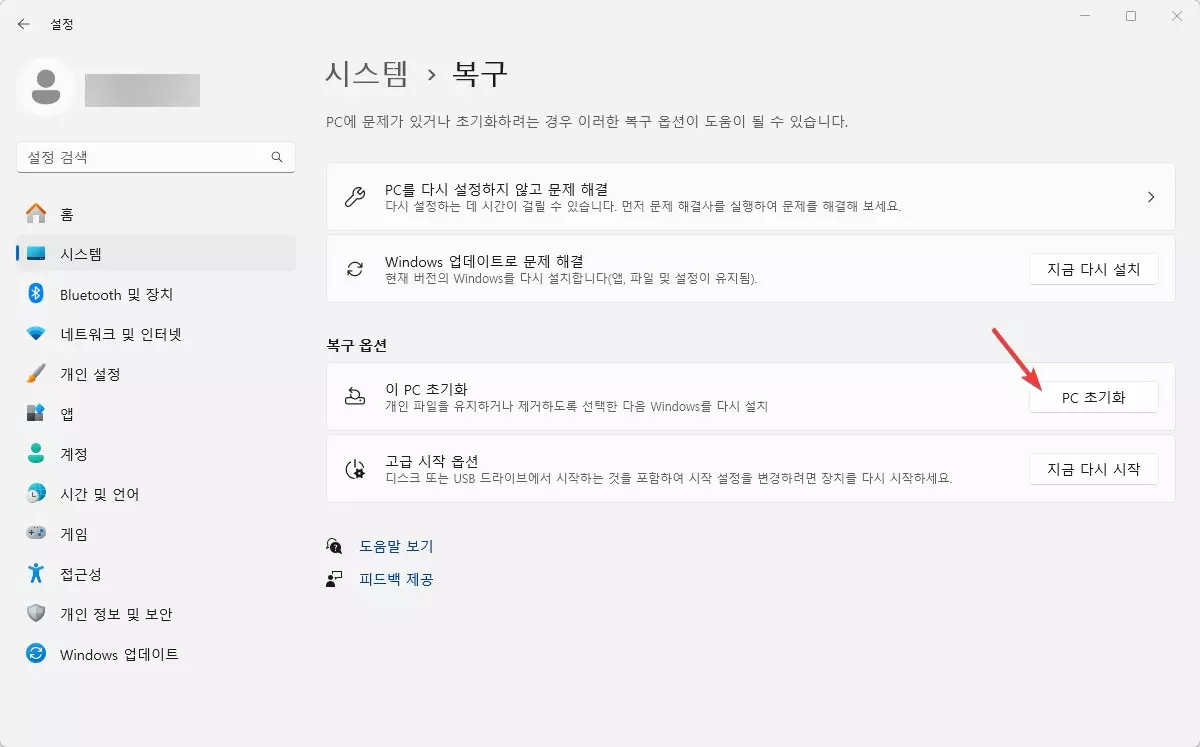Click the wrench icon beside 문제 해결

[x=355, y=194]
